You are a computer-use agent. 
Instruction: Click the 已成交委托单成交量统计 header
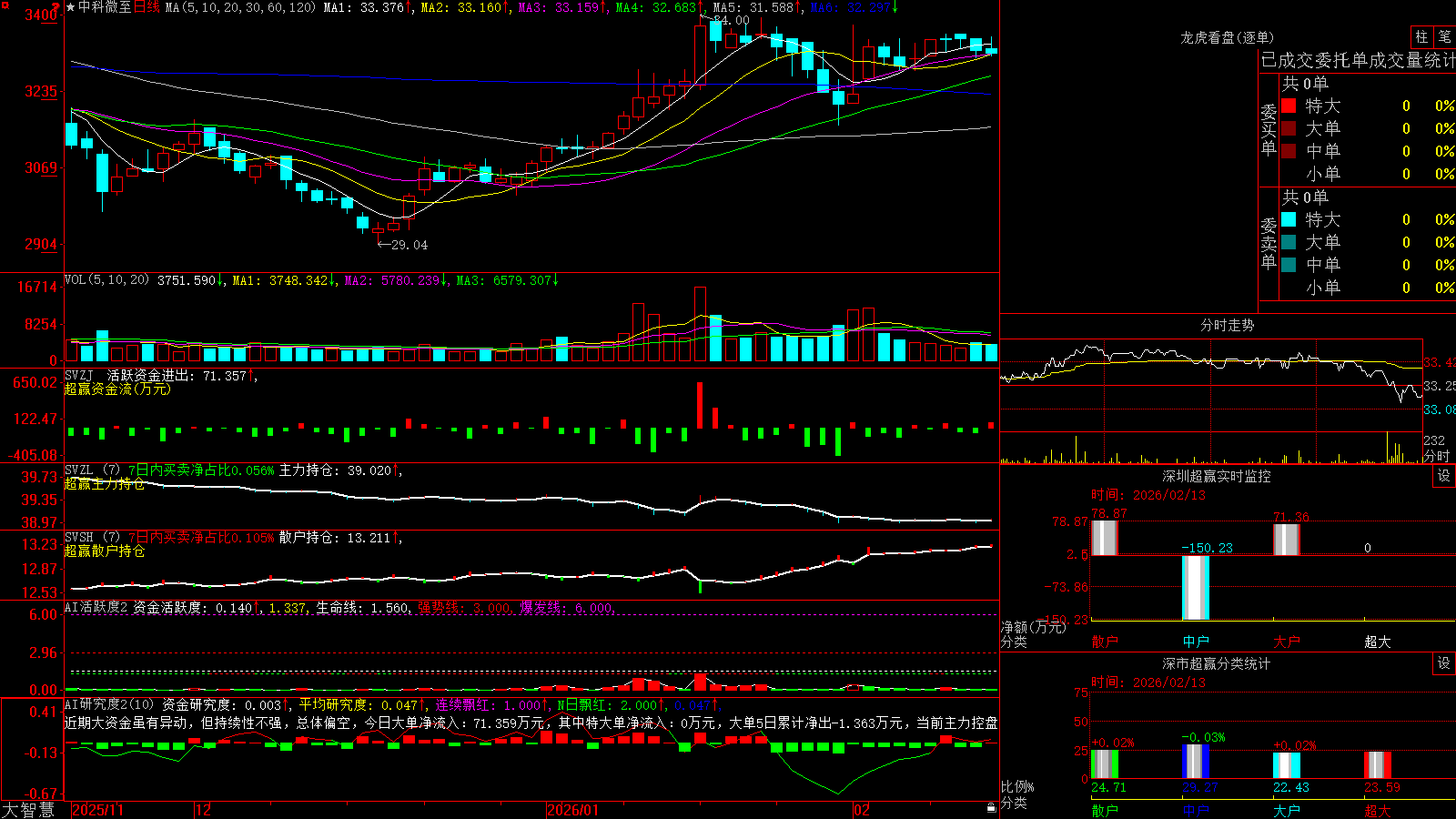pyautogui.click(x=1358, y=60)
